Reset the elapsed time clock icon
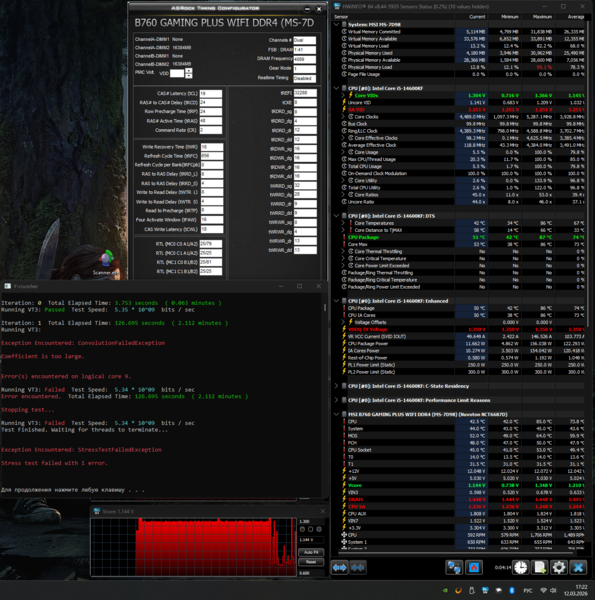 [521, 567]
